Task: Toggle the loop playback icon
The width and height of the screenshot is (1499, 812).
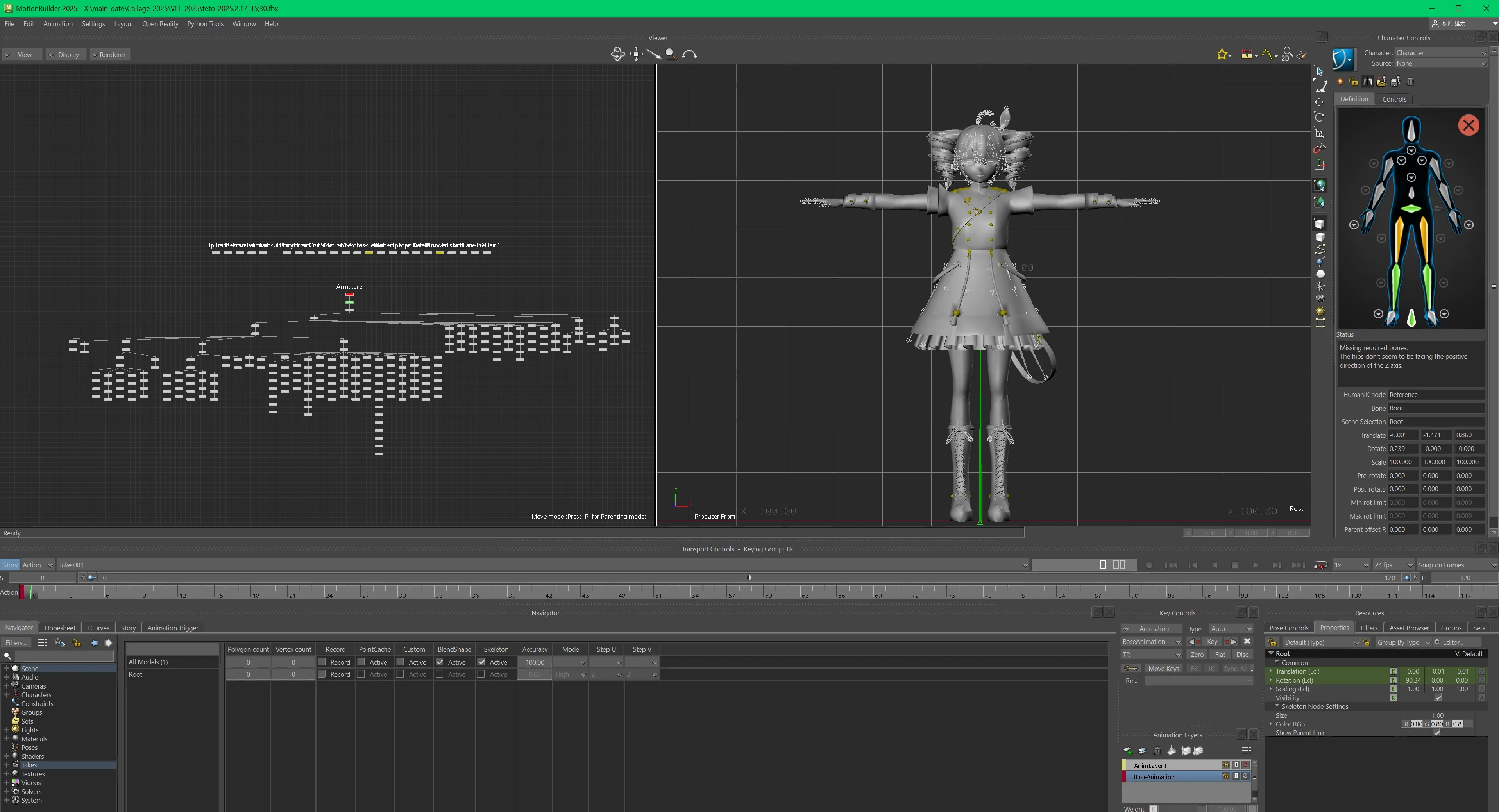Action: pos(1320,565)
